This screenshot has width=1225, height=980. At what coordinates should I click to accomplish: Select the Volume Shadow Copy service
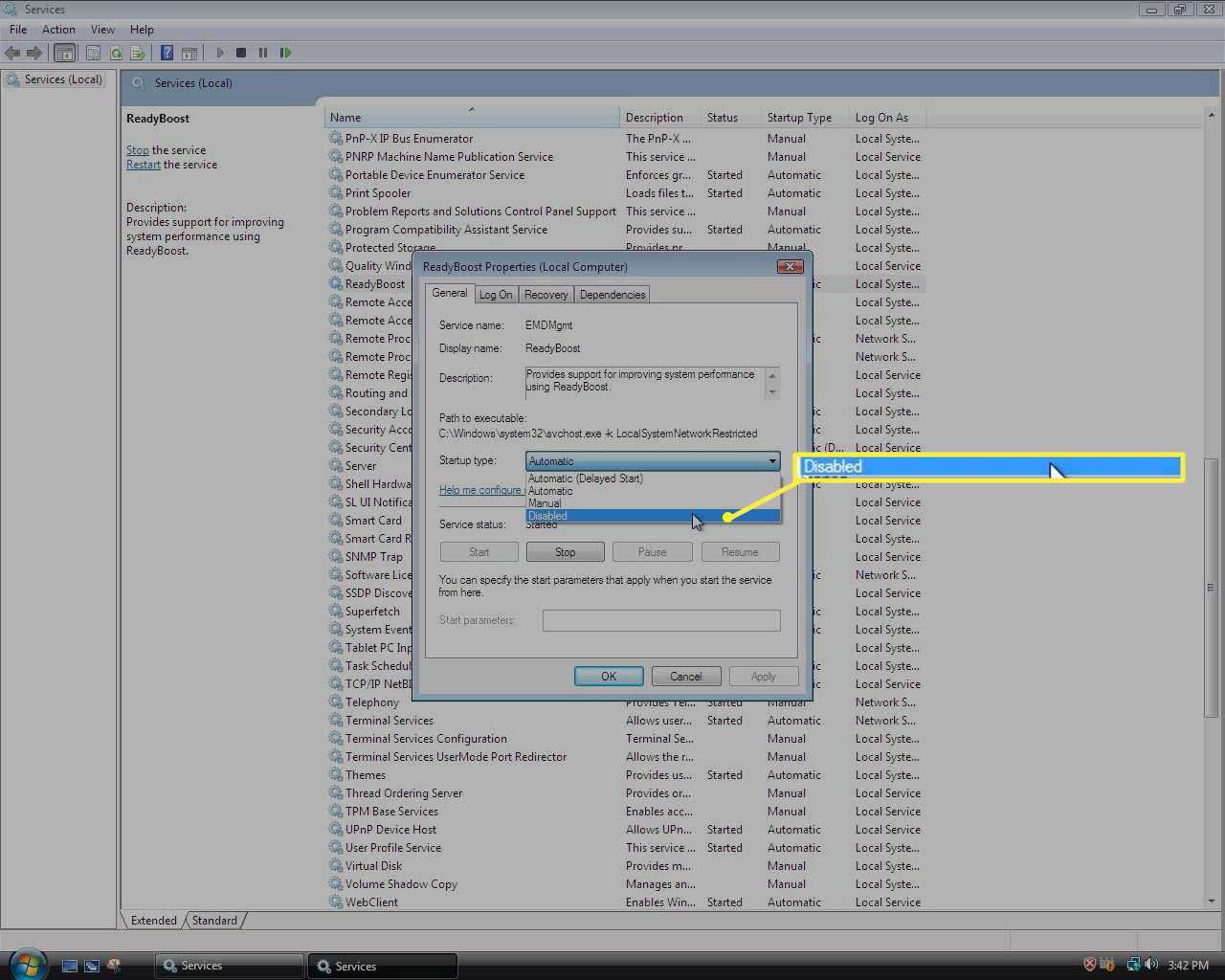[624, 884]
